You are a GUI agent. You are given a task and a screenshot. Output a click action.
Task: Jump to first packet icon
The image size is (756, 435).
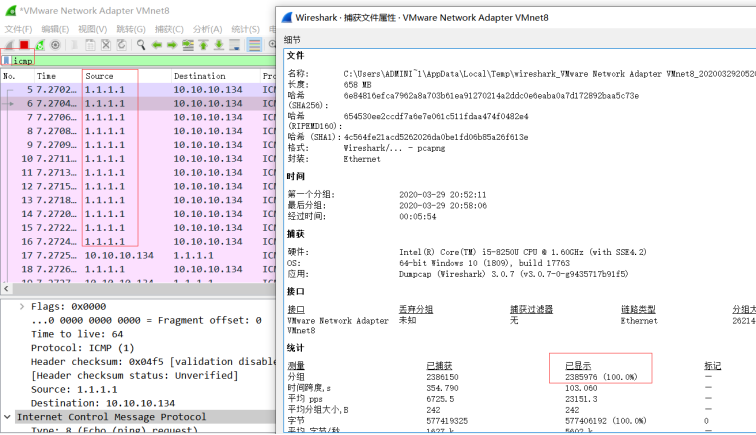click(x=203, y=45)
